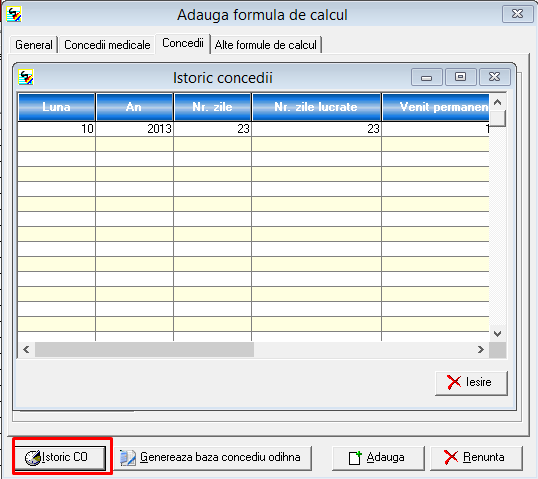Click the Genereaza baza concediu odihna button
Image resolution: width=538 pixels, height=479 pixels.
tap(213, 458)
